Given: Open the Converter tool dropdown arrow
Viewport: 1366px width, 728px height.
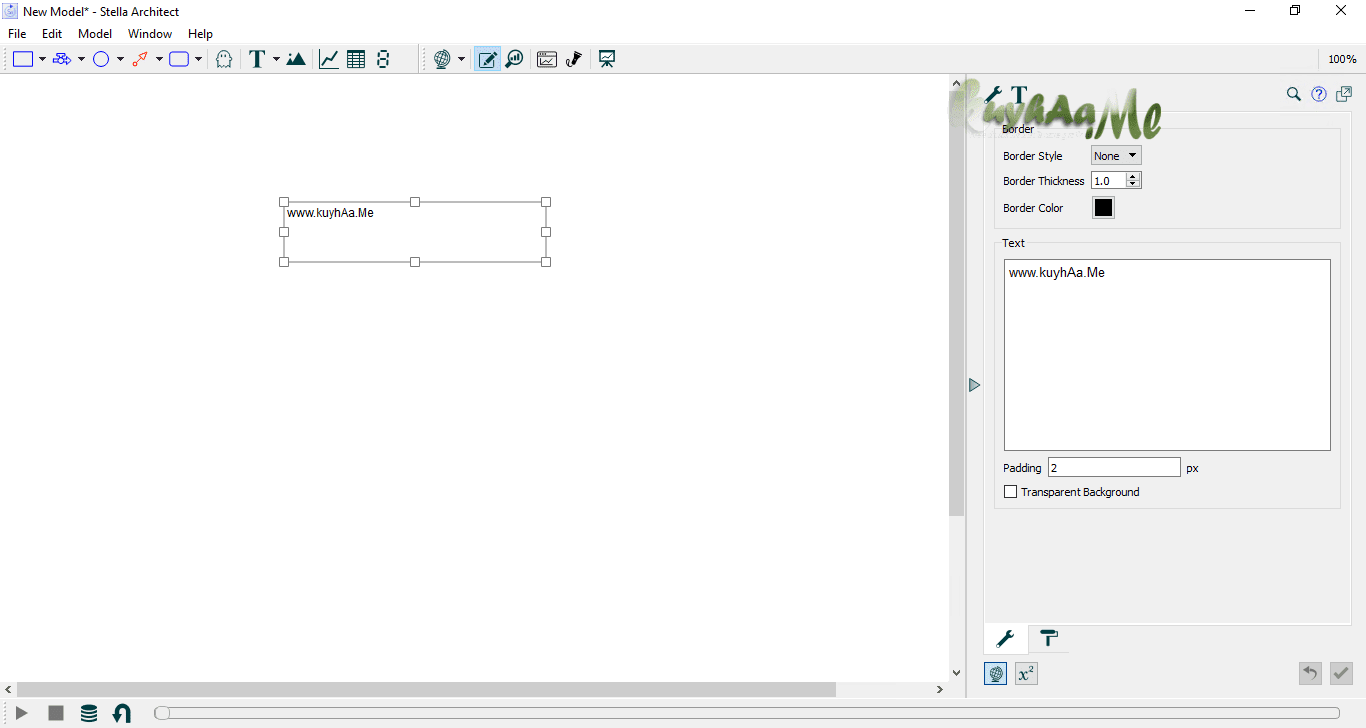Looking at the screenshot, I should pos(120,60).
